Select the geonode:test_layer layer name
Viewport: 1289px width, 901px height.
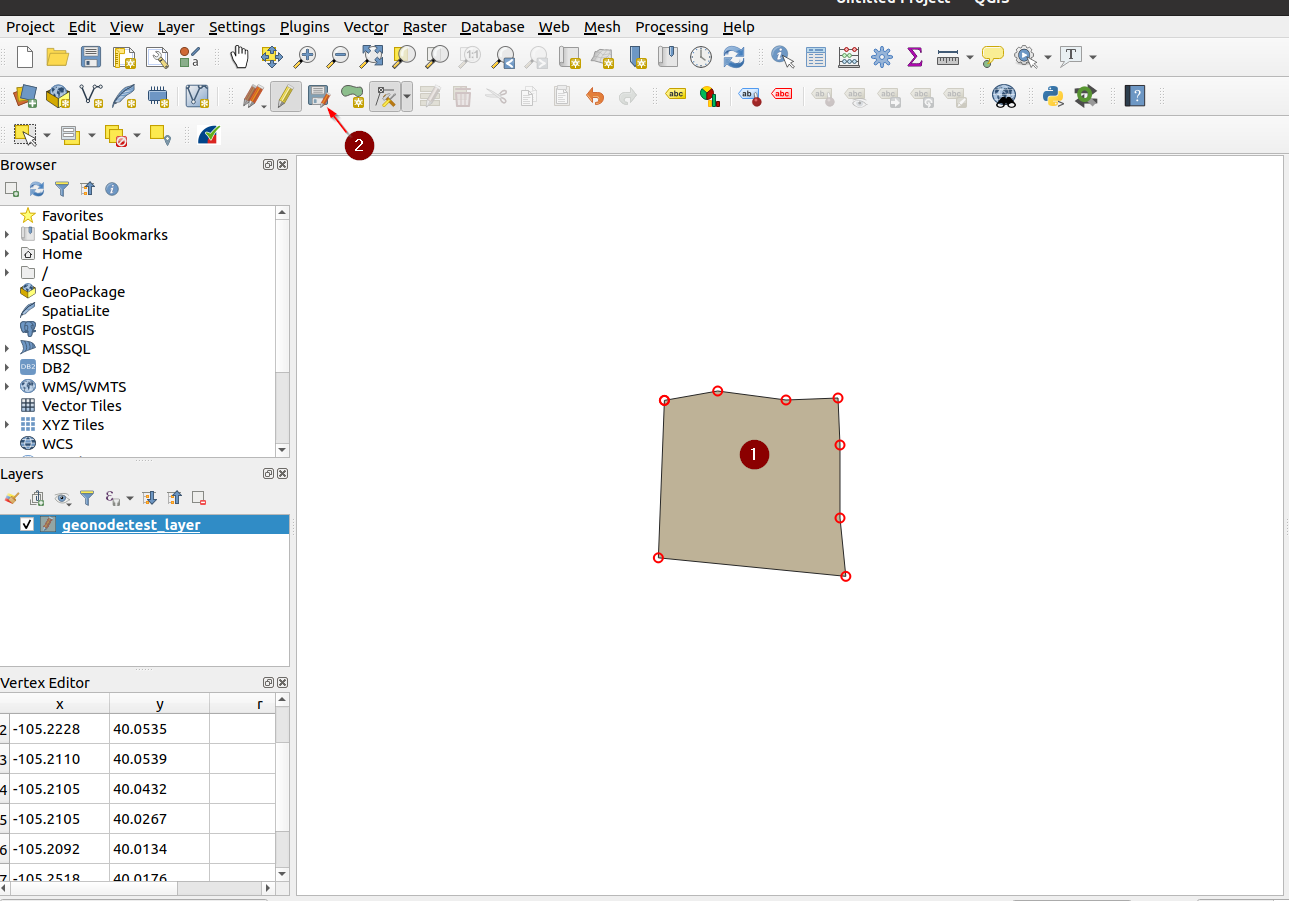point(131,525)
